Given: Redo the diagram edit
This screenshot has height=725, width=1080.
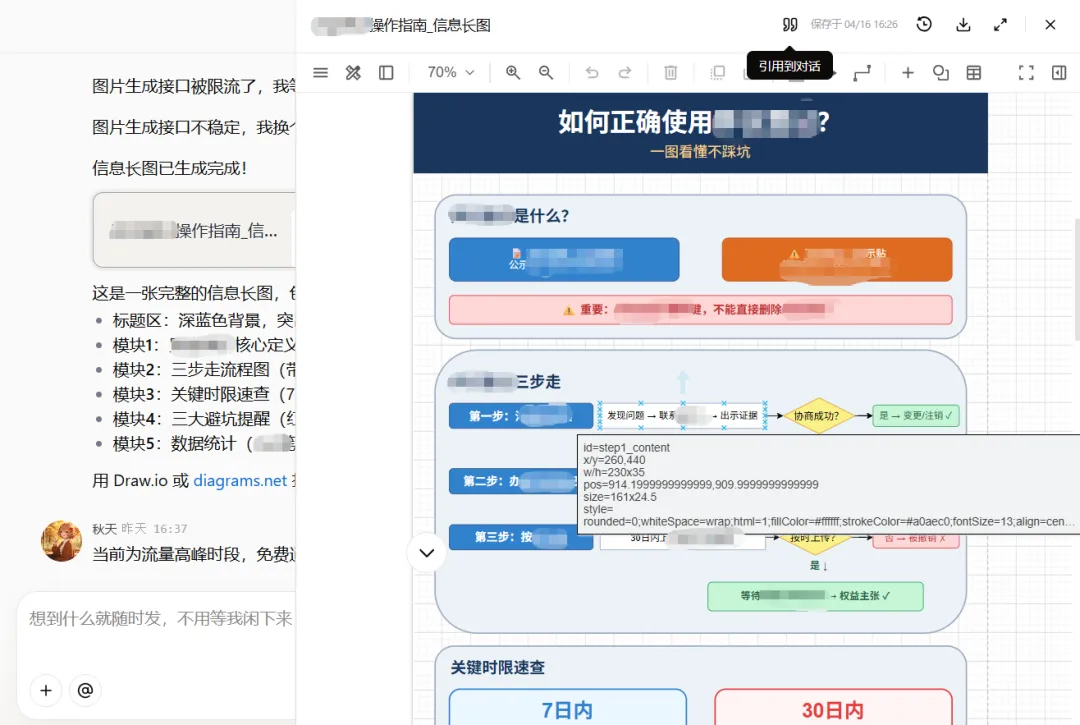Looking at the screenshot, I should click(625, 72).
